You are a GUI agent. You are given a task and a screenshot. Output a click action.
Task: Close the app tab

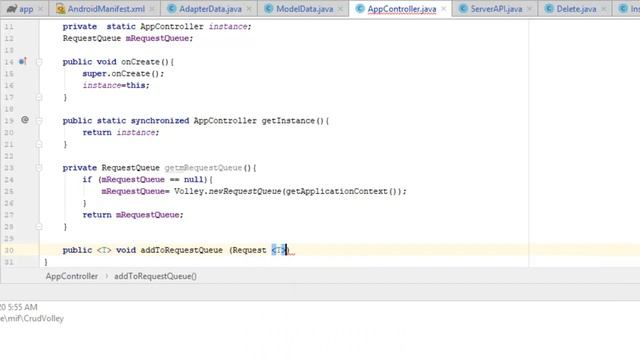click(40, 9)
